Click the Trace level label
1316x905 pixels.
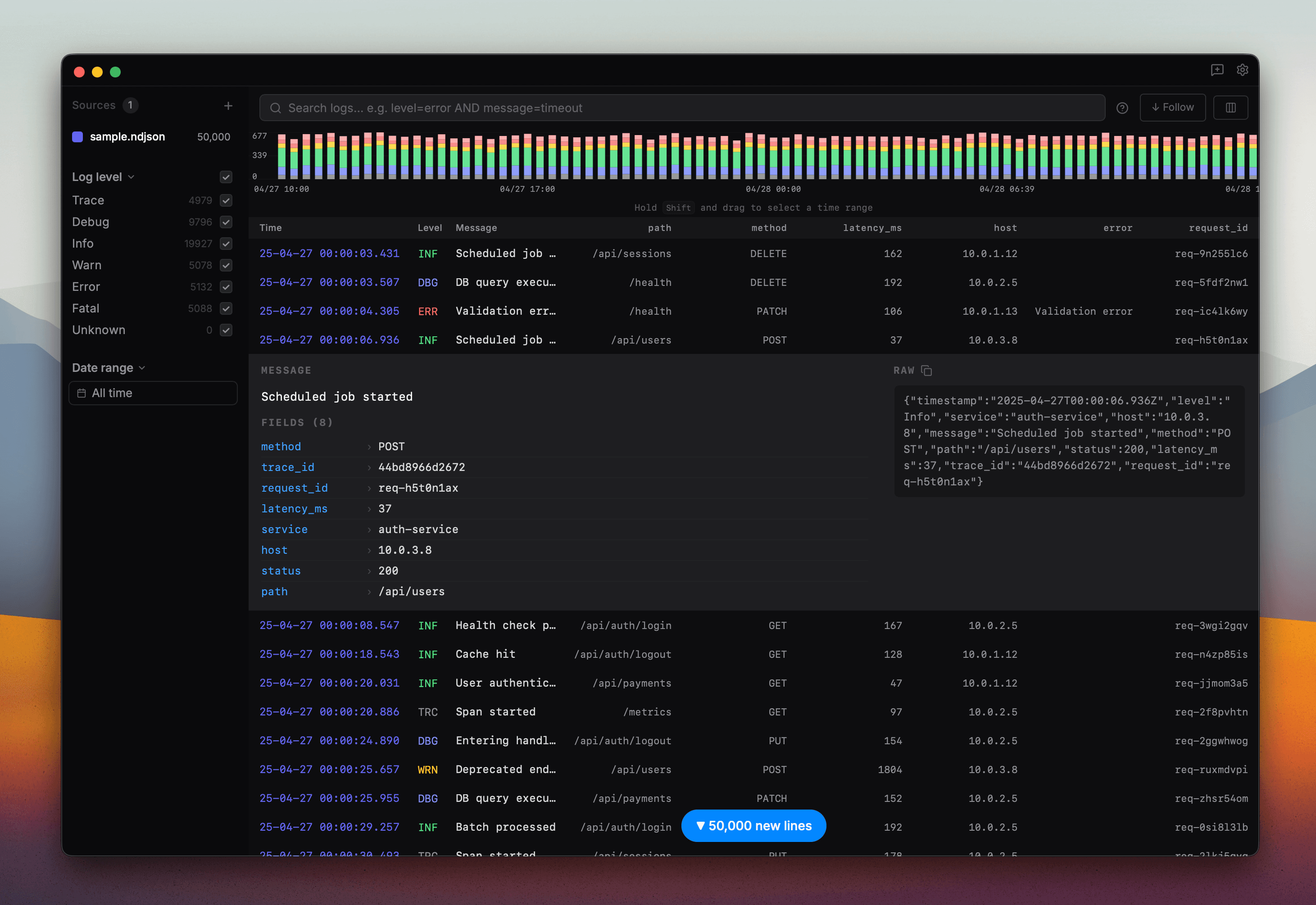88,200
